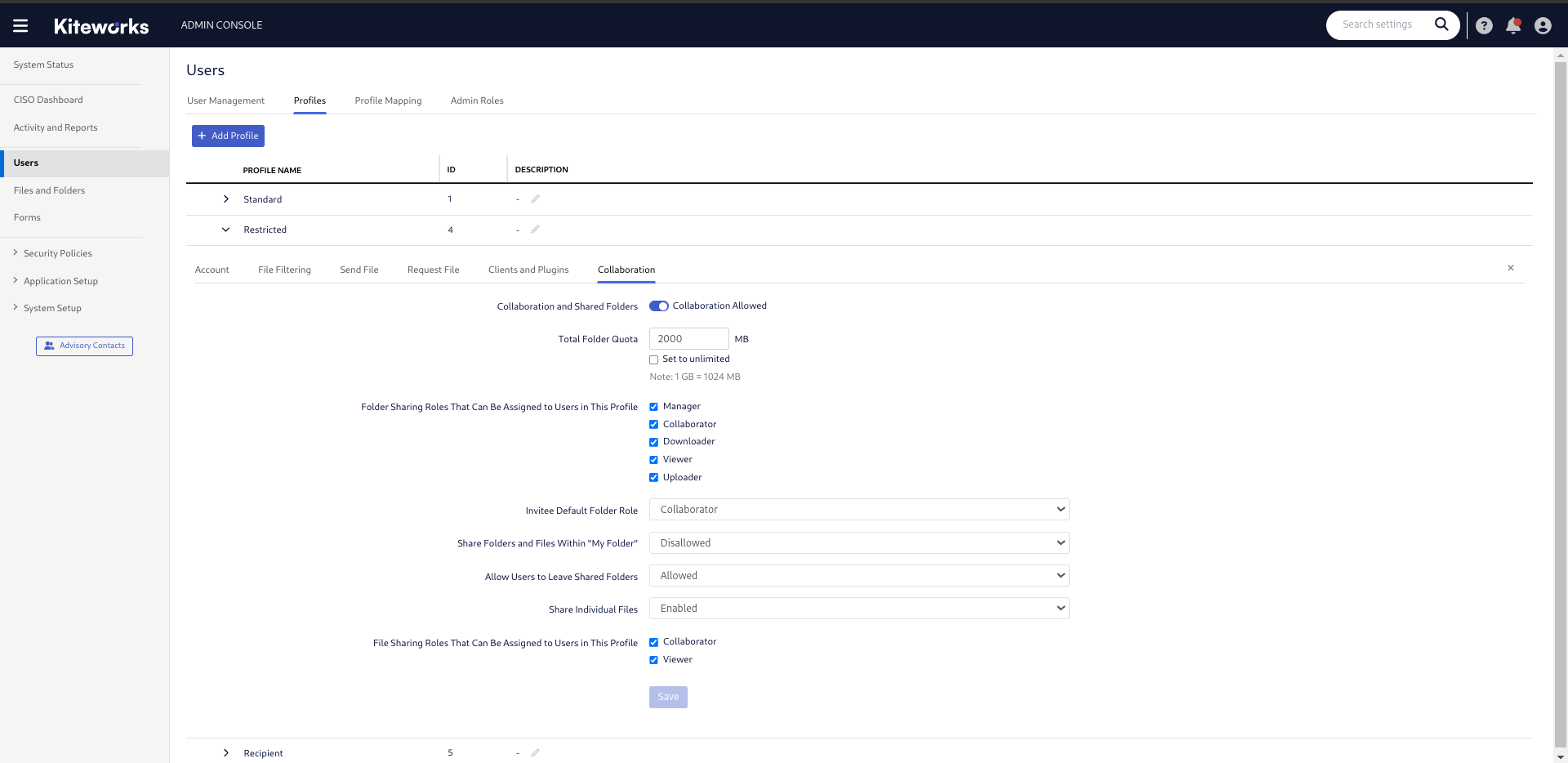The width and height of the screenshot is (1568, 763).
Task: Open Advisory Contacts
Action: click(84, 346)
